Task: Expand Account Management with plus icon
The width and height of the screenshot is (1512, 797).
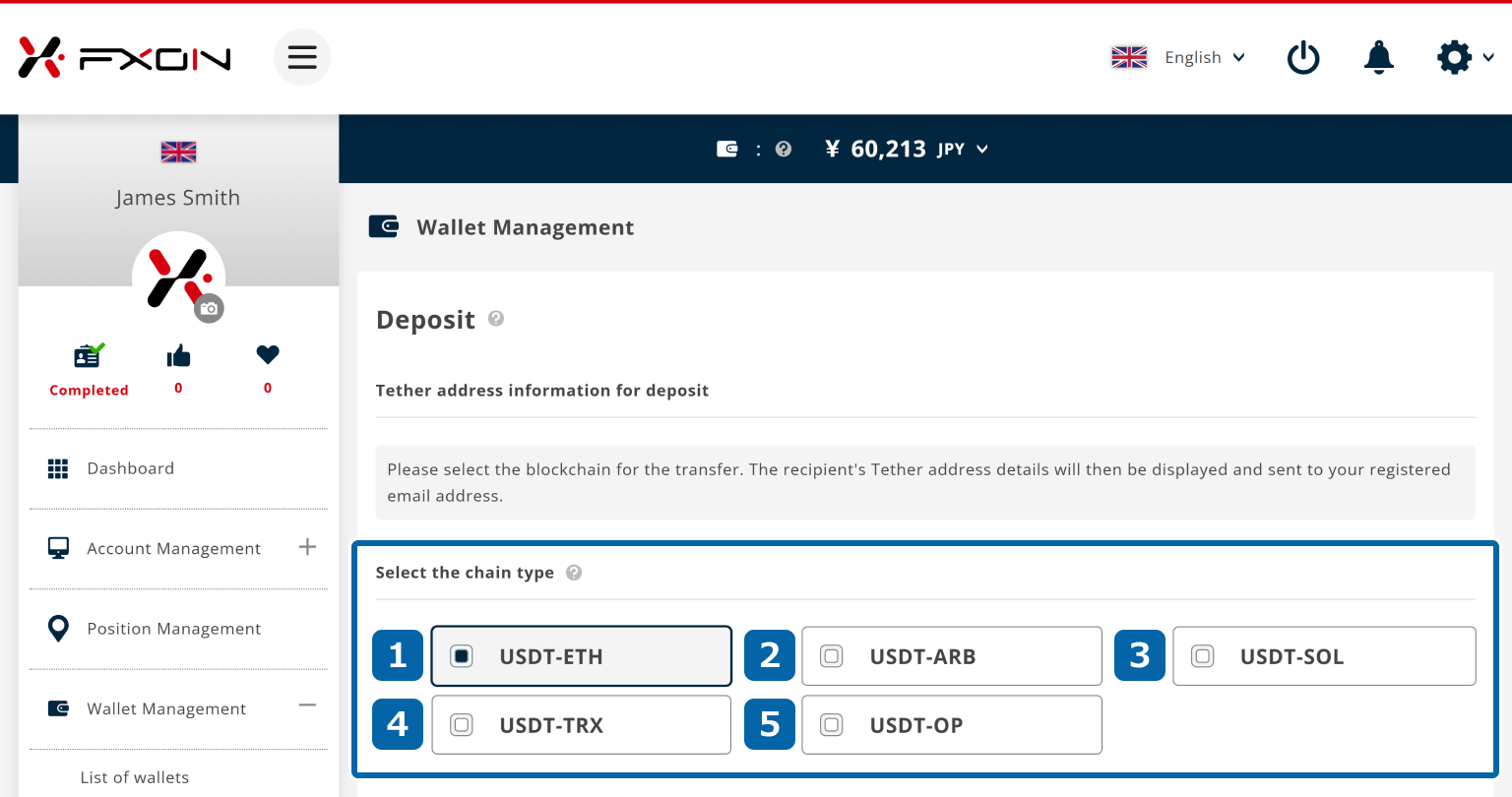Action: [307, 547]
